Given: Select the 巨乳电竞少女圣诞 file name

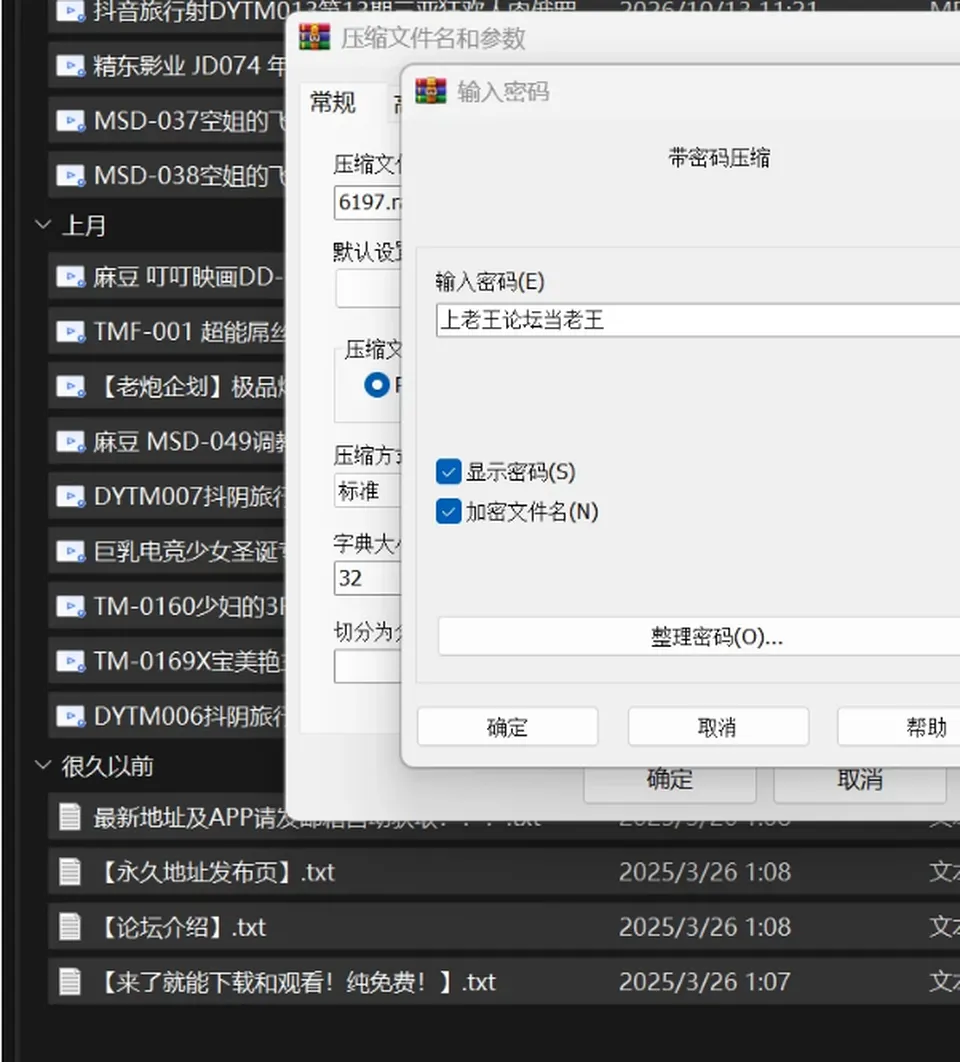Looking at the screenshot, I should tap(188, 551).
